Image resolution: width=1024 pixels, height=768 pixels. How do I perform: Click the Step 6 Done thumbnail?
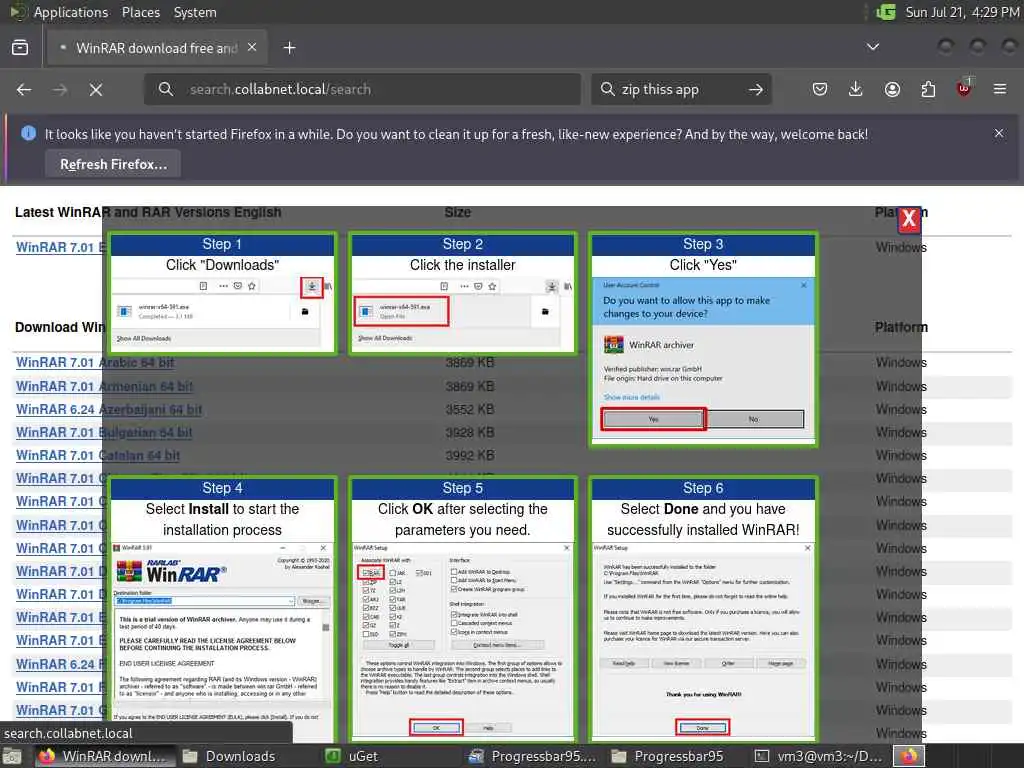[x=703, y=609]
